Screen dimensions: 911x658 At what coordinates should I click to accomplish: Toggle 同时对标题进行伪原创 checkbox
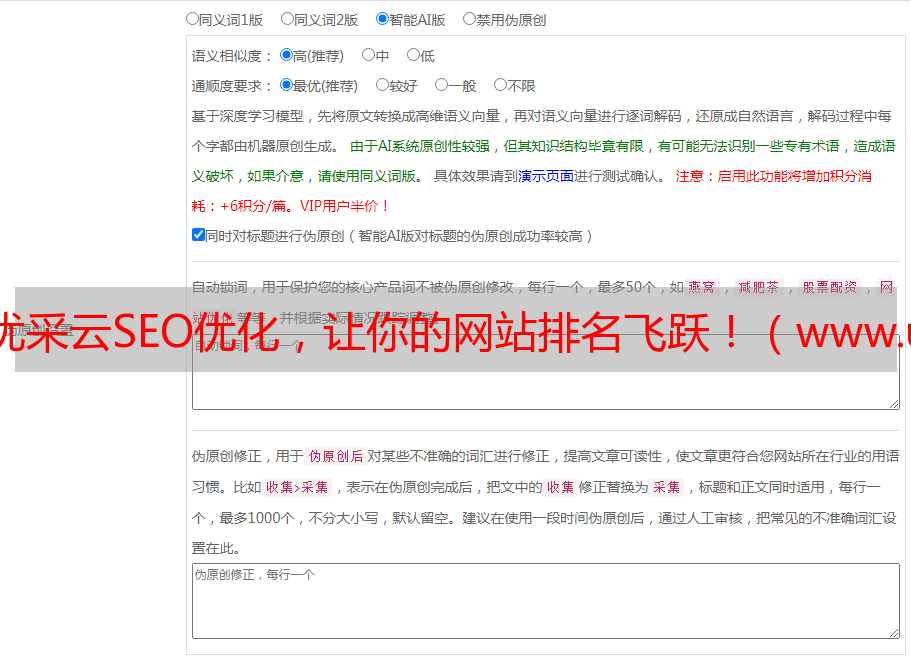click(198, 235)
